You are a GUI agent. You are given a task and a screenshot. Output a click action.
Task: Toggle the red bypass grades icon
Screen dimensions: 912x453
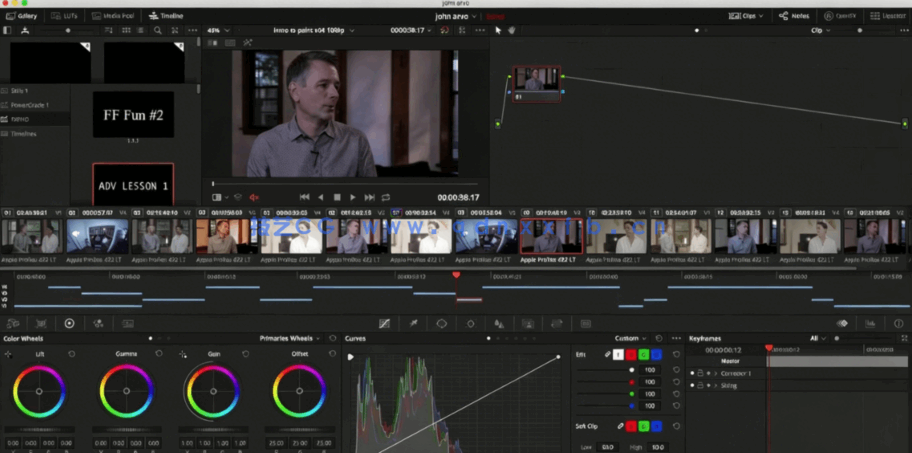click(445, 30)
